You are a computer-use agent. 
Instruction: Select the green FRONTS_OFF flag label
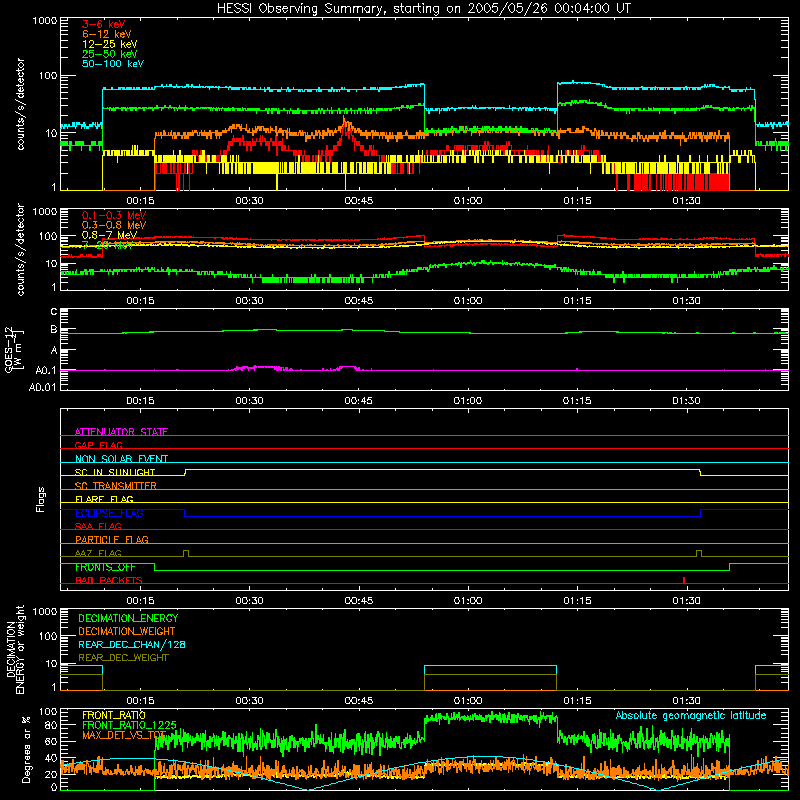(105, 567)
